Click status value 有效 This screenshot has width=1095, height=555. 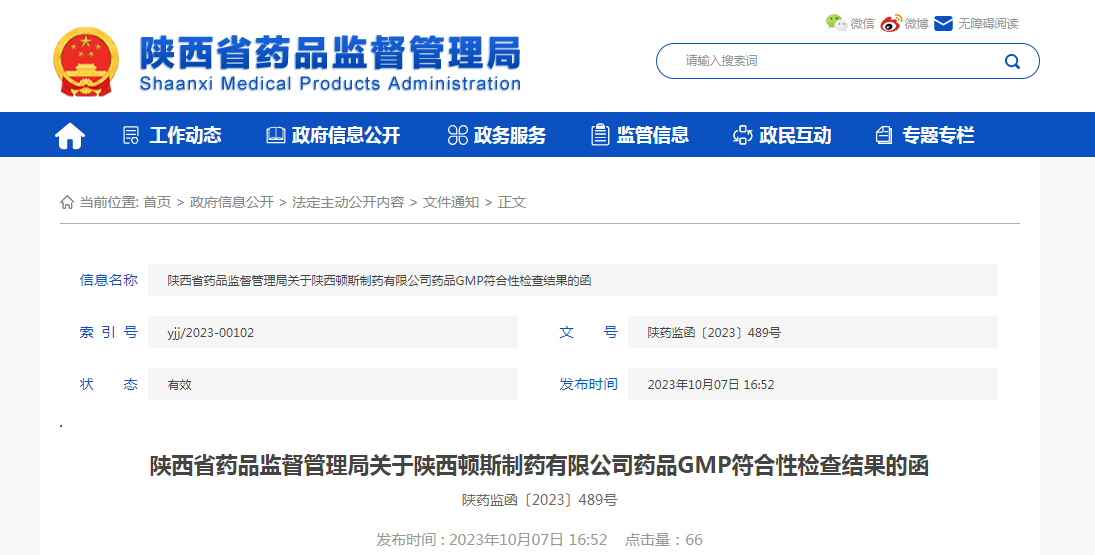click(x=179, y=385)
